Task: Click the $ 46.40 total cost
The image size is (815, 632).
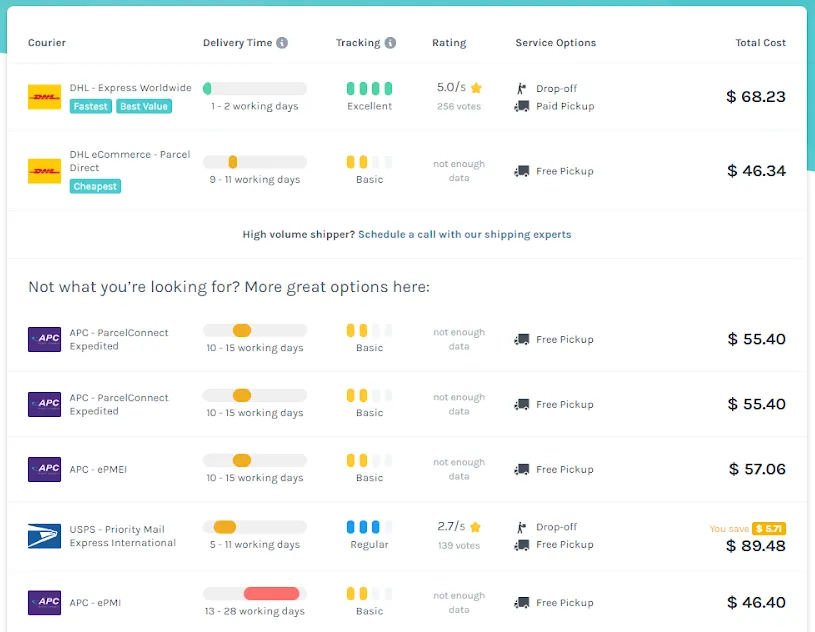Action: [x=756, y=602]
